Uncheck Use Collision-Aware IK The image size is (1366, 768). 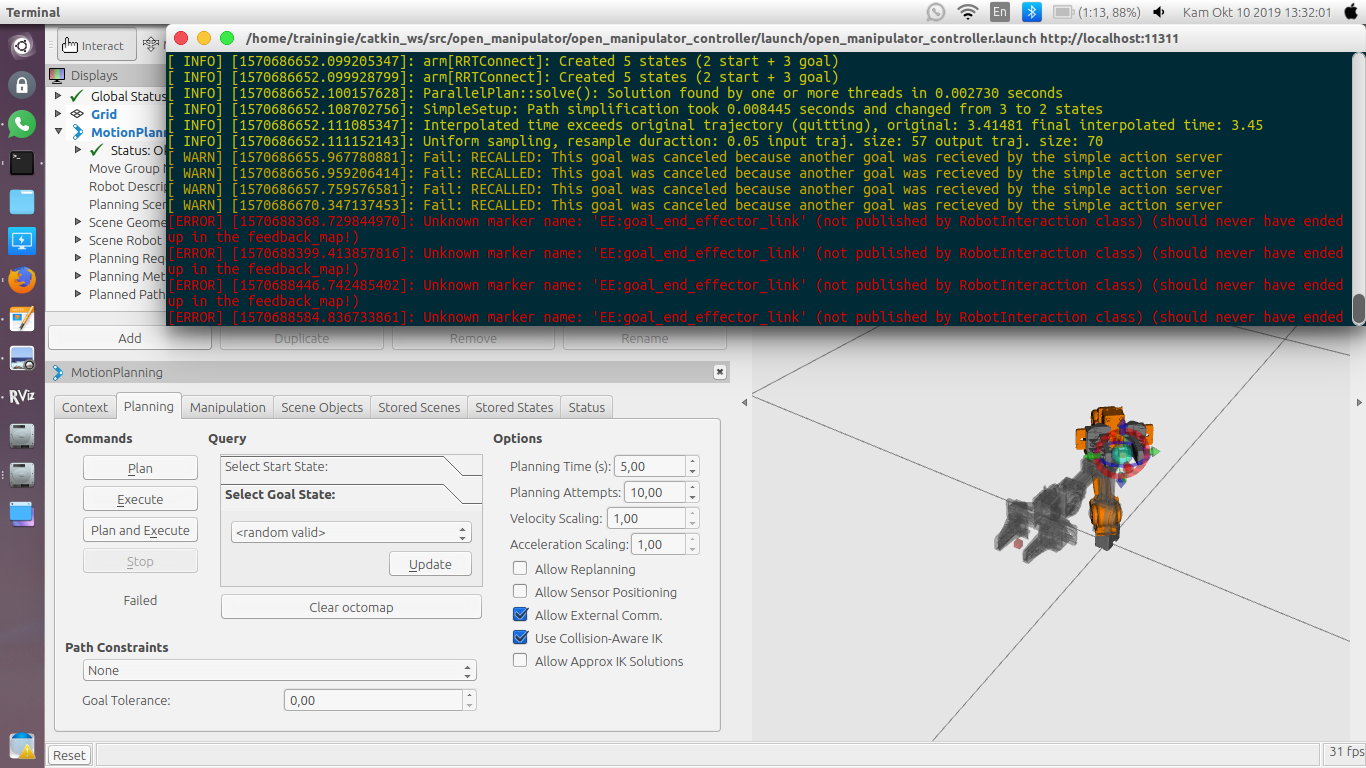coord(520,638)
